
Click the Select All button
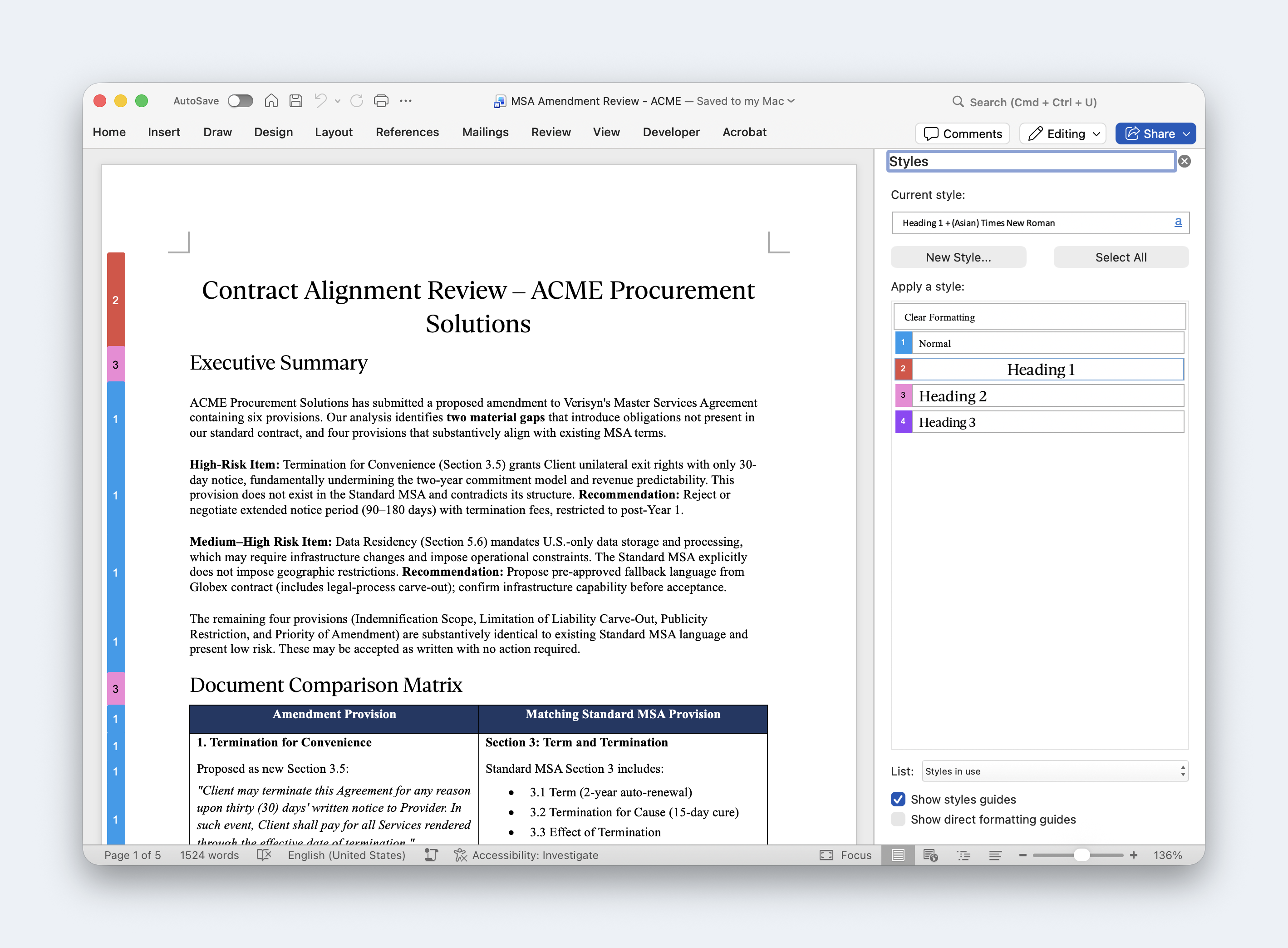[1121, 257]
